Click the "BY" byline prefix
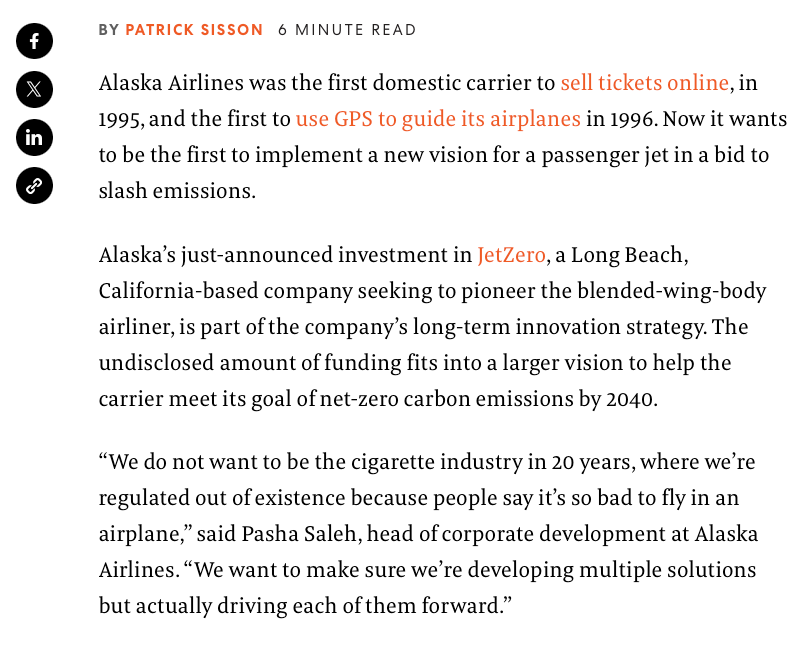This screenshot has height=649, width=806. [x=109, y=30]
